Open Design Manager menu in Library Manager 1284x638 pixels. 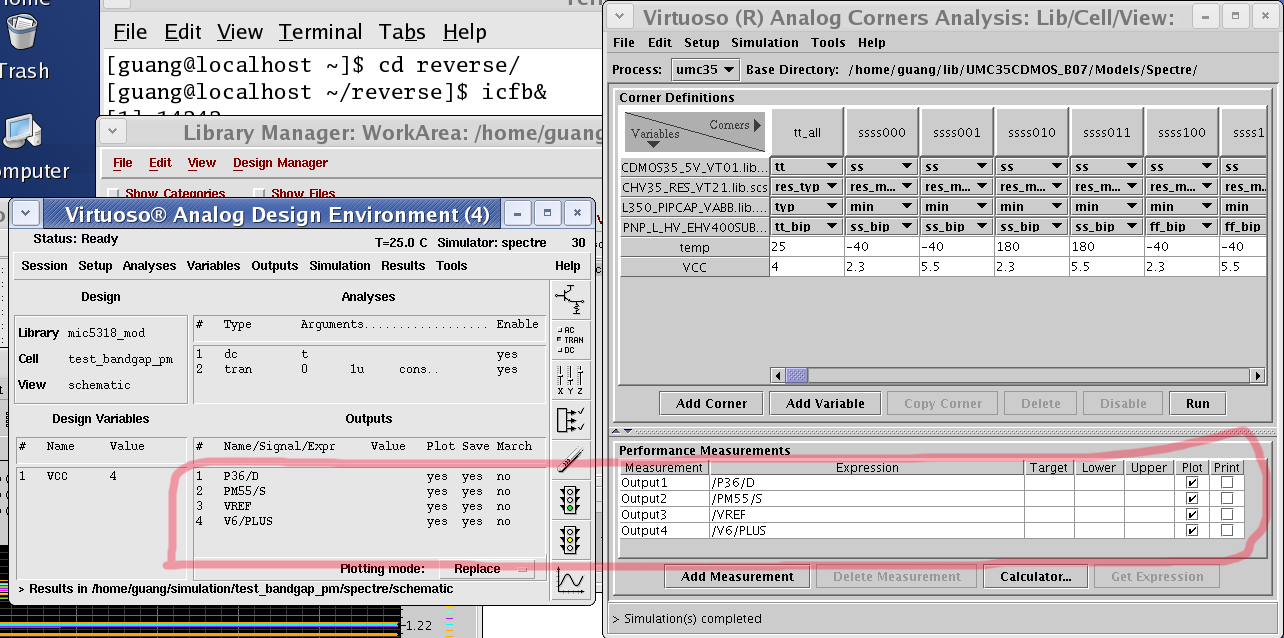[280, 163]
